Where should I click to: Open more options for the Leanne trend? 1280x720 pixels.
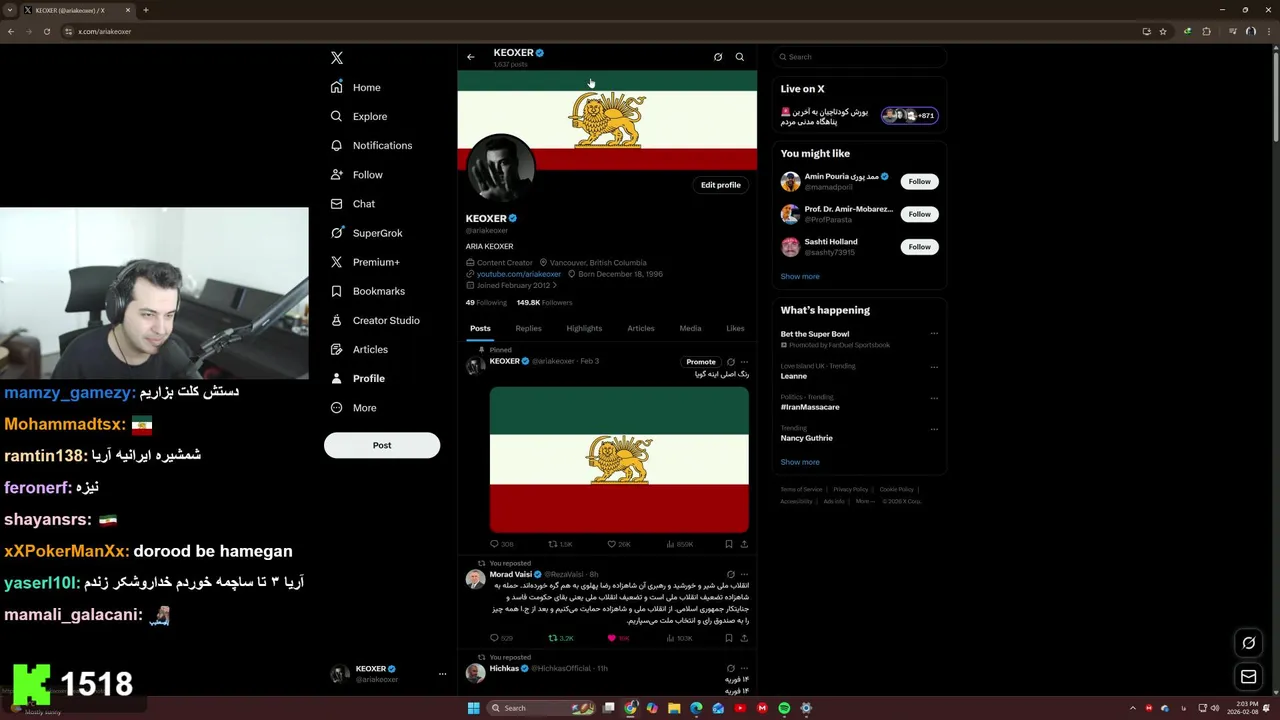(934, 366)
